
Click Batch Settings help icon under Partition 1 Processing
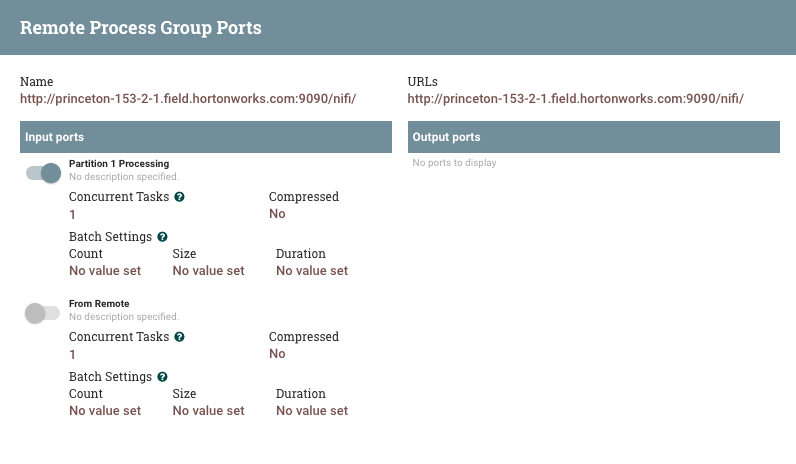162,237
